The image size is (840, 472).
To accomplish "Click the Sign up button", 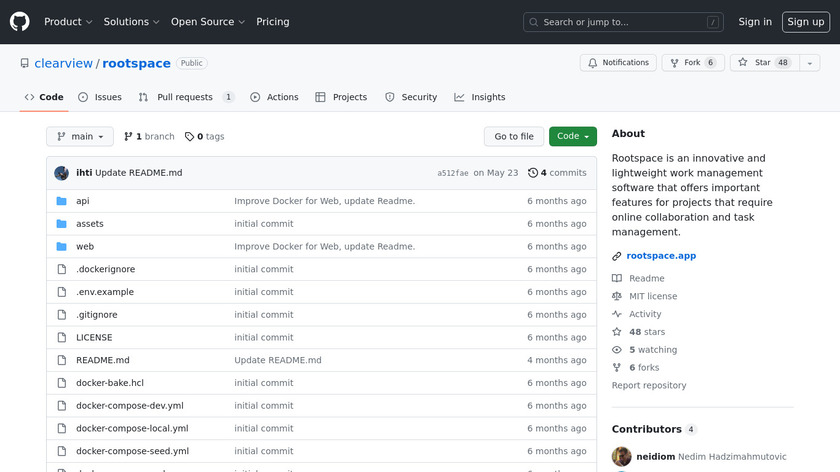I will [804, 22].
